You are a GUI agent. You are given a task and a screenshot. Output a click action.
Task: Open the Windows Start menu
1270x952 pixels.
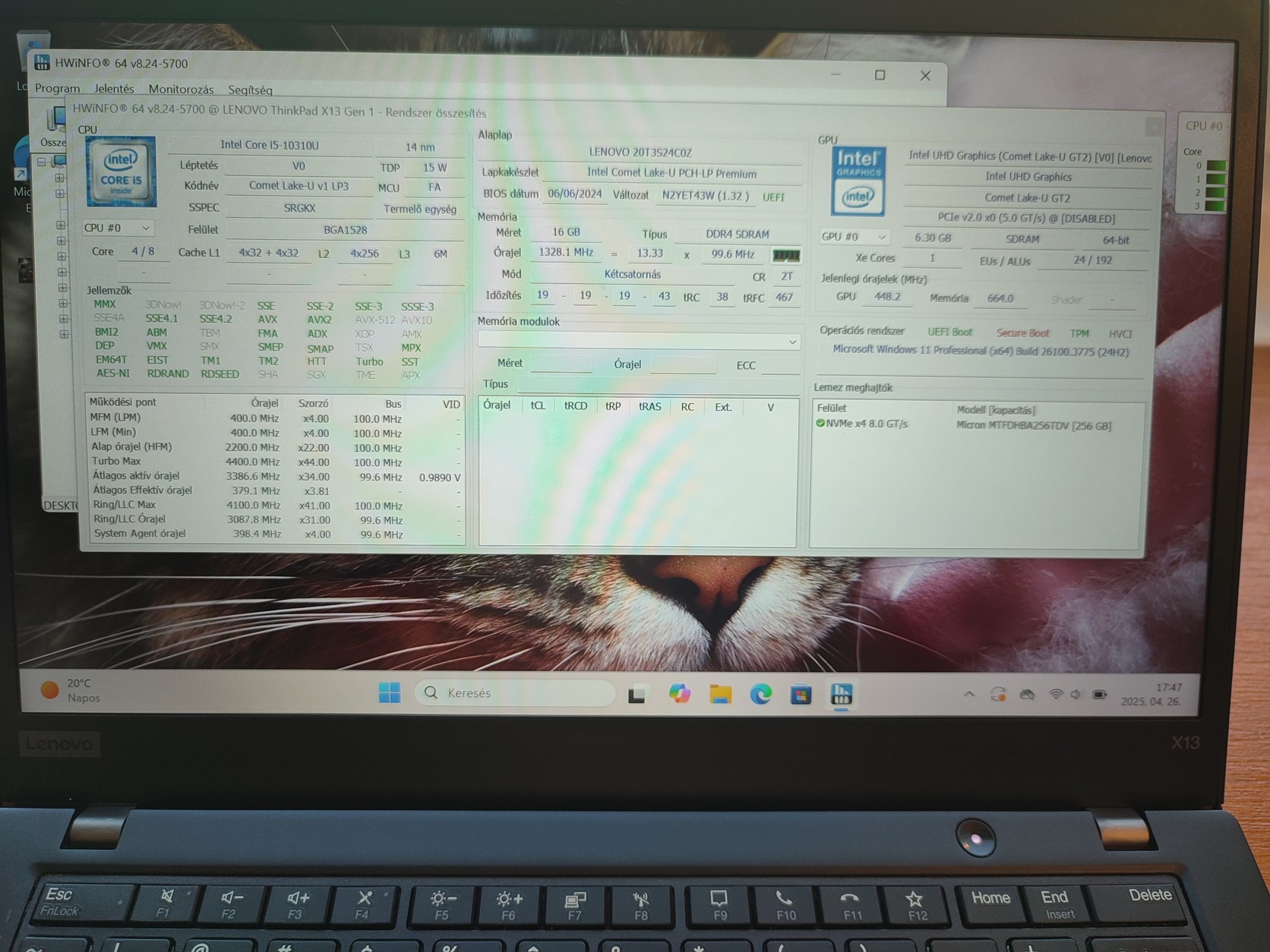click(390, 692)
